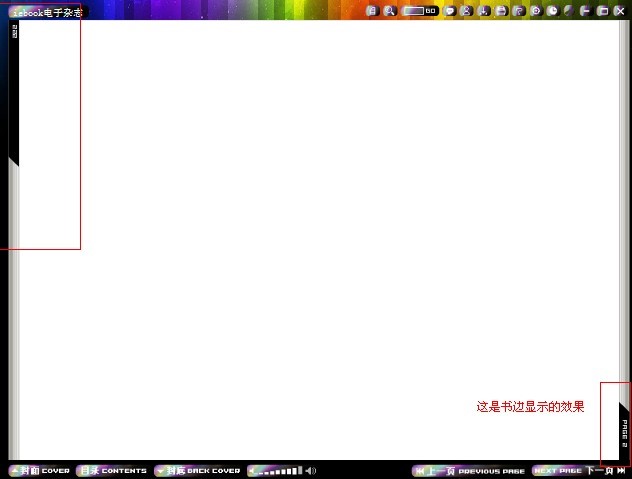This screenshot has width=632, height=479.
Task: Click the magnifier zoom icon
Action: pos(389,11)
